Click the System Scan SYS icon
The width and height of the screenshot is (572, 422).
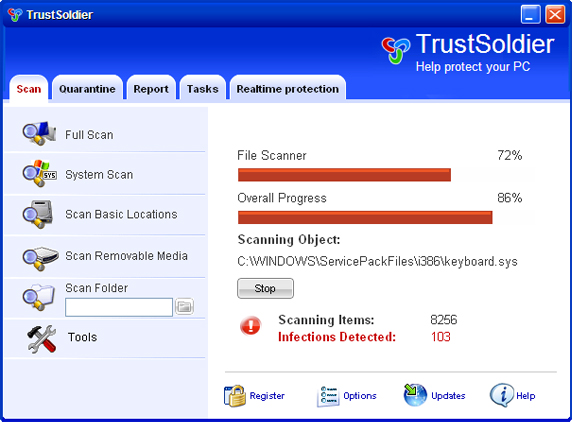39,174
